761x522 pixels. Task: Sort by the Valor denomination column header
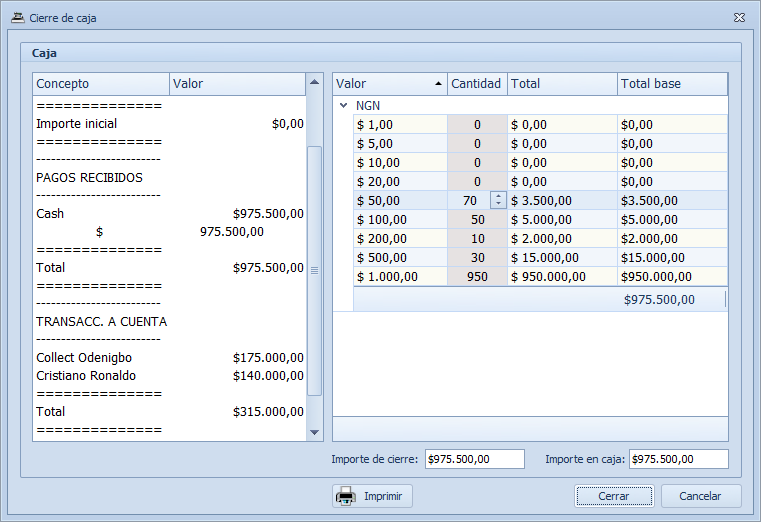click(x=390, y=84)
